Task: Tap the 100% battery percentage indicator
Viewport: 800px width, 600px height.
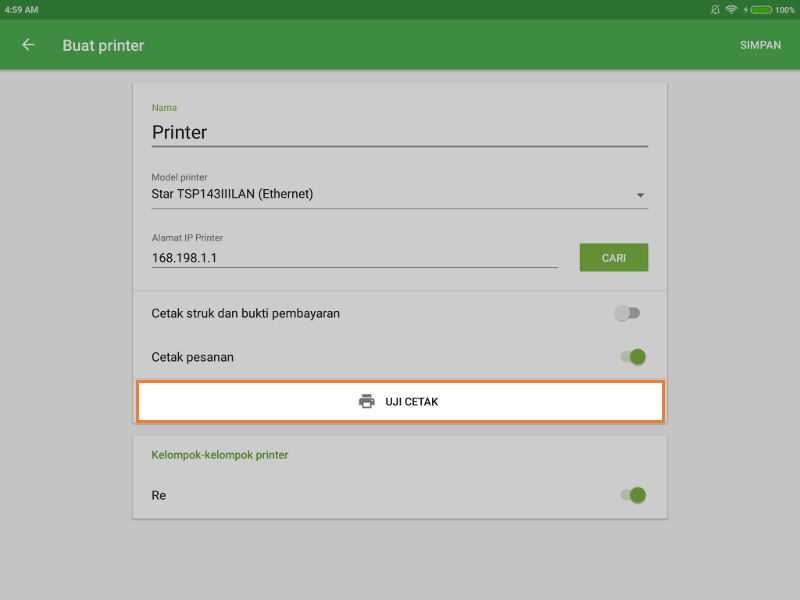Action: click(x=784, y=9)
